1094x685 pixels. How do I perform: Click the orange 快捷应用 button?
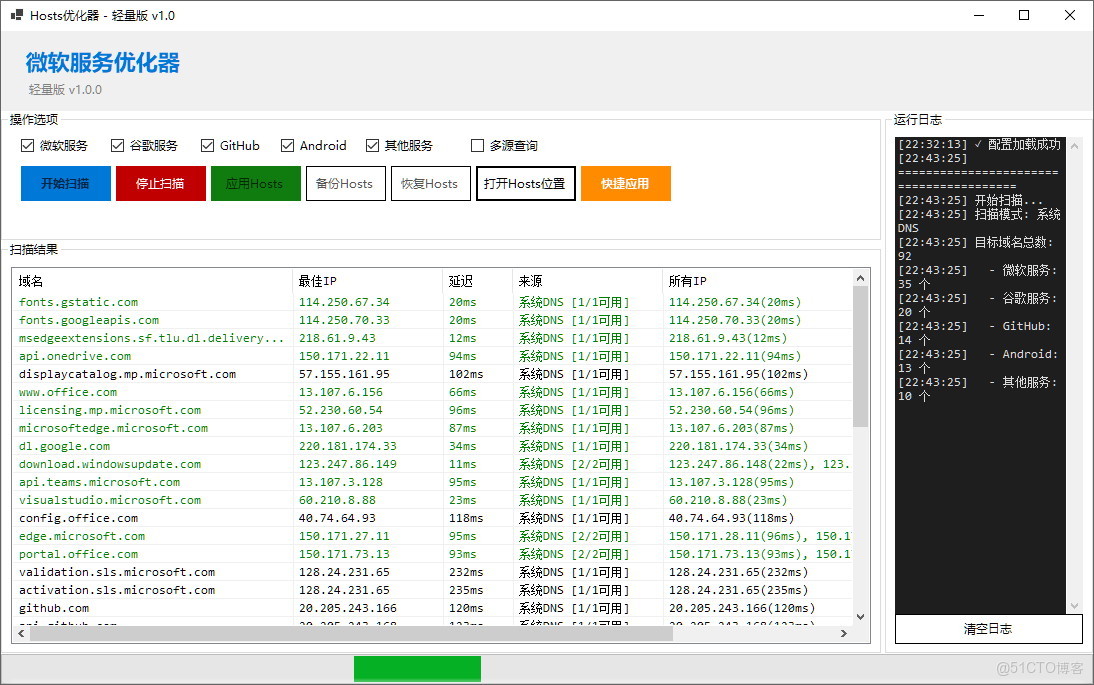point(625,183)
